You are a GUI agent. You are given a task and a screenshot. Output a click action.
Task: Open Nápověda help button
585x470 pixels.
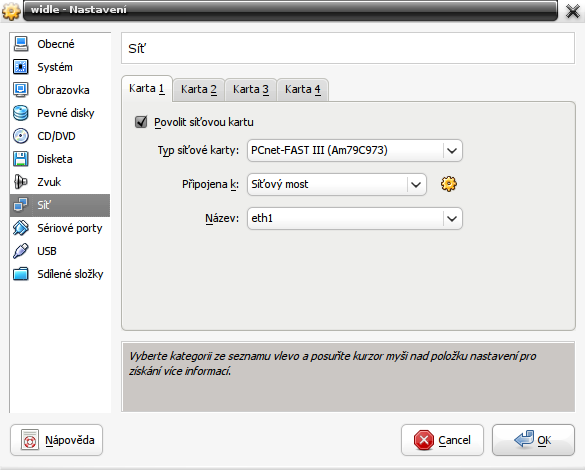click(56, 440)
